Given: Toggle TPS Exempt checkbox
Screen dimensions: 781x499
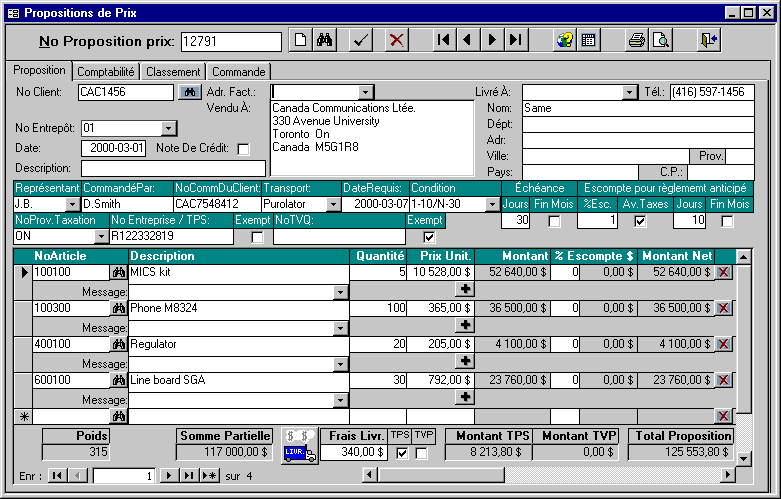Looking at the screenshot, I should point(257,237).
